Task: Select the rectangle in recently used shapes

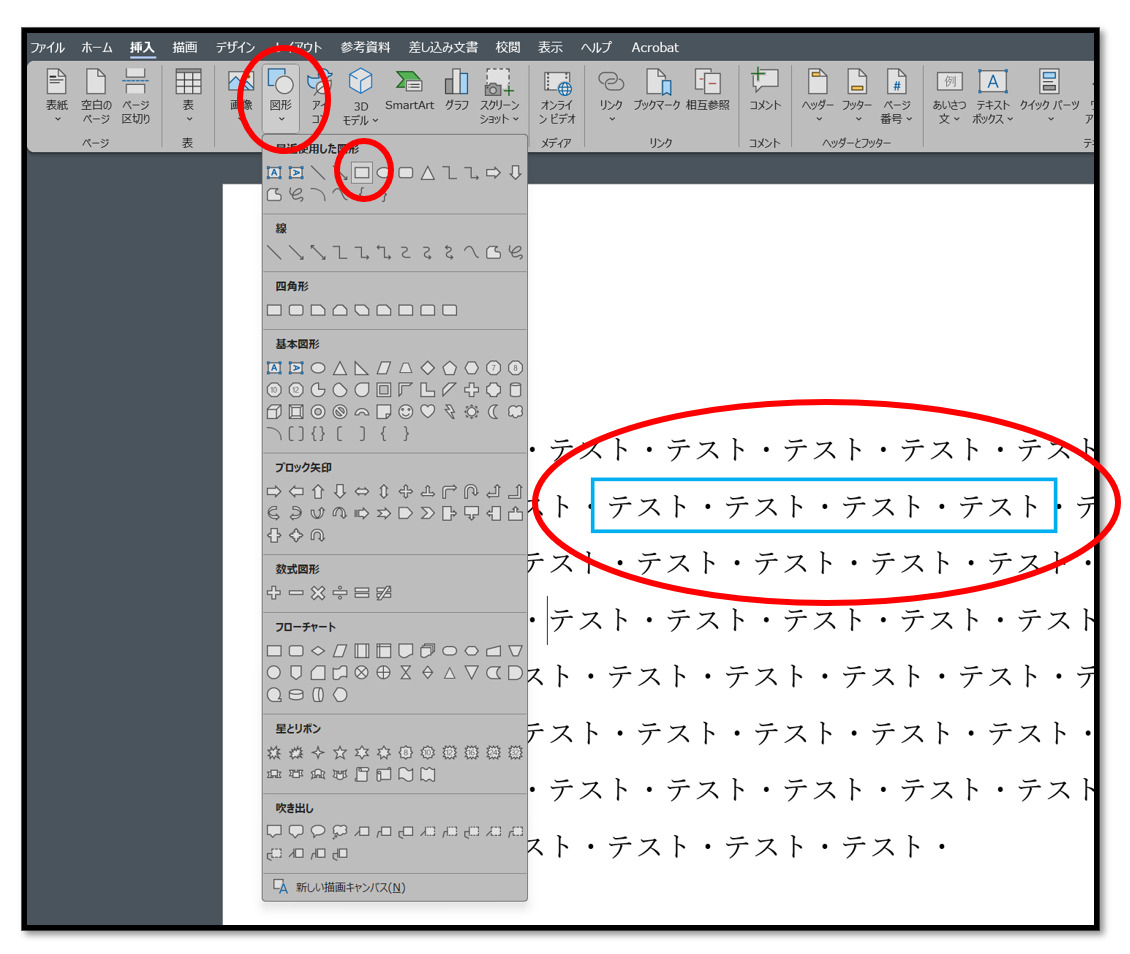Action: click(x=362, y=173)
